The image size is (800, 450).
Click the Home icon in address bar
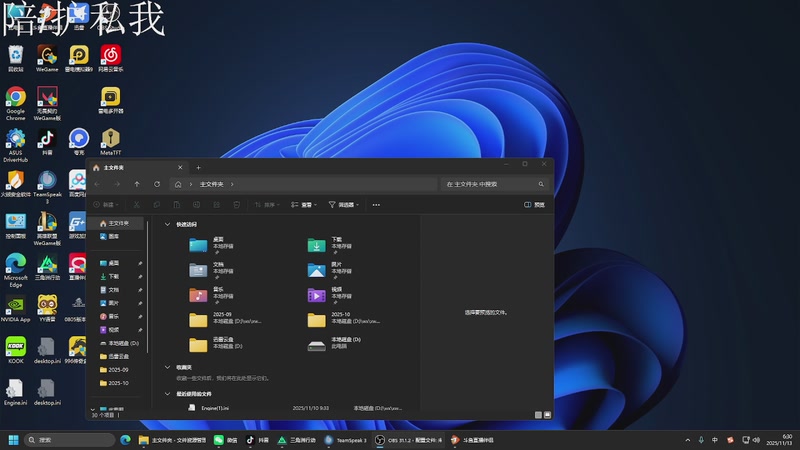point(178,184)
